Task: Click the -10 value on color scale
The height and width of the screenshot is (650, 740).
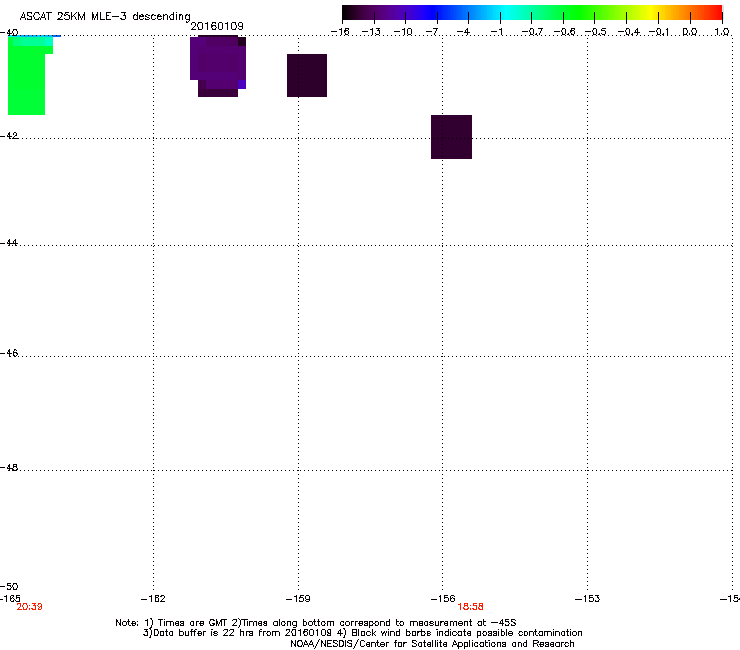Action: 403,32
